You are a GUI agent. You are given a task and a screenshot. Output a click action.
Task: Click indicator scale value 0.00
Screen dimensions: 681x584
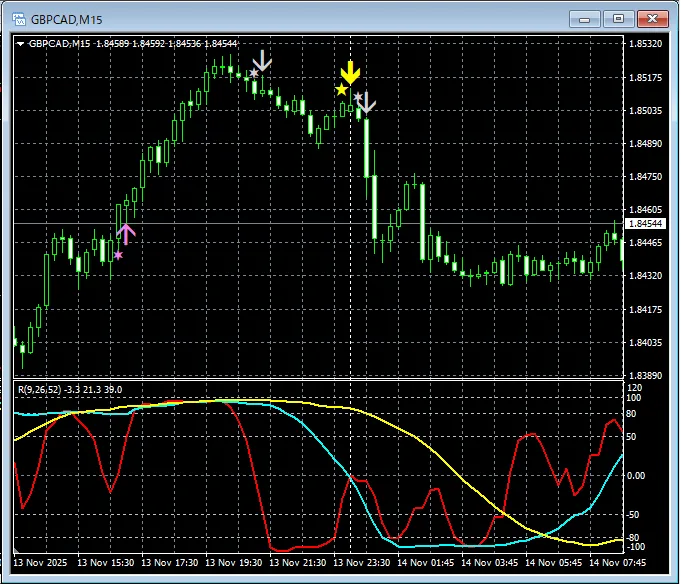[x=636, y=476]
